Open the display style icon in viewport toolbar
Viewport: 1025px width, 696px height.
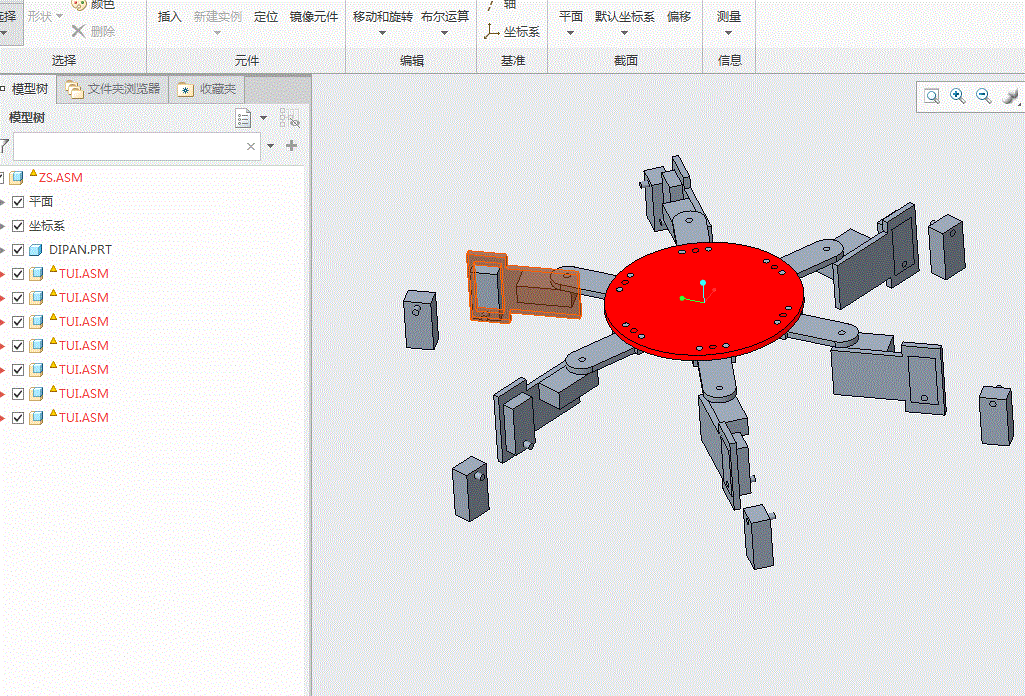point(1011,97)
